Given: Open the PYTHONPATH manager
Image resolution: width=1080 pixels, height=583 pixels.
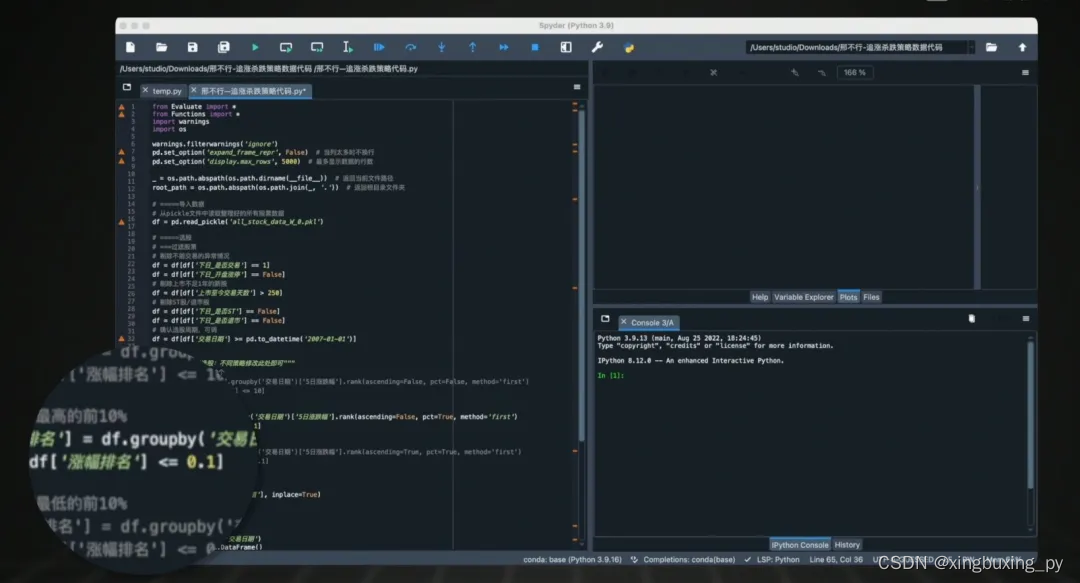Looking at the screenshot, I should point(629,48).
